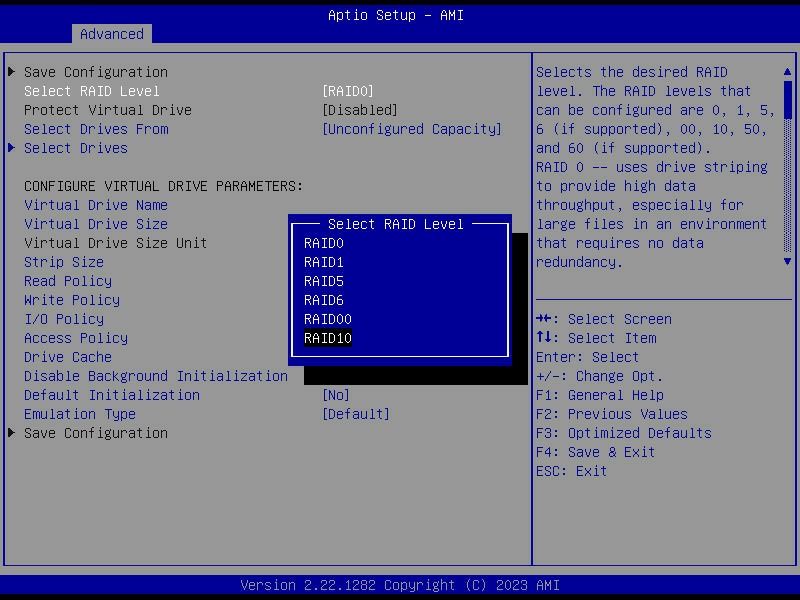800x600 pixels.
Task: Open the [RAID0] value of Select RAID Level
Action: tap(348, 91)
